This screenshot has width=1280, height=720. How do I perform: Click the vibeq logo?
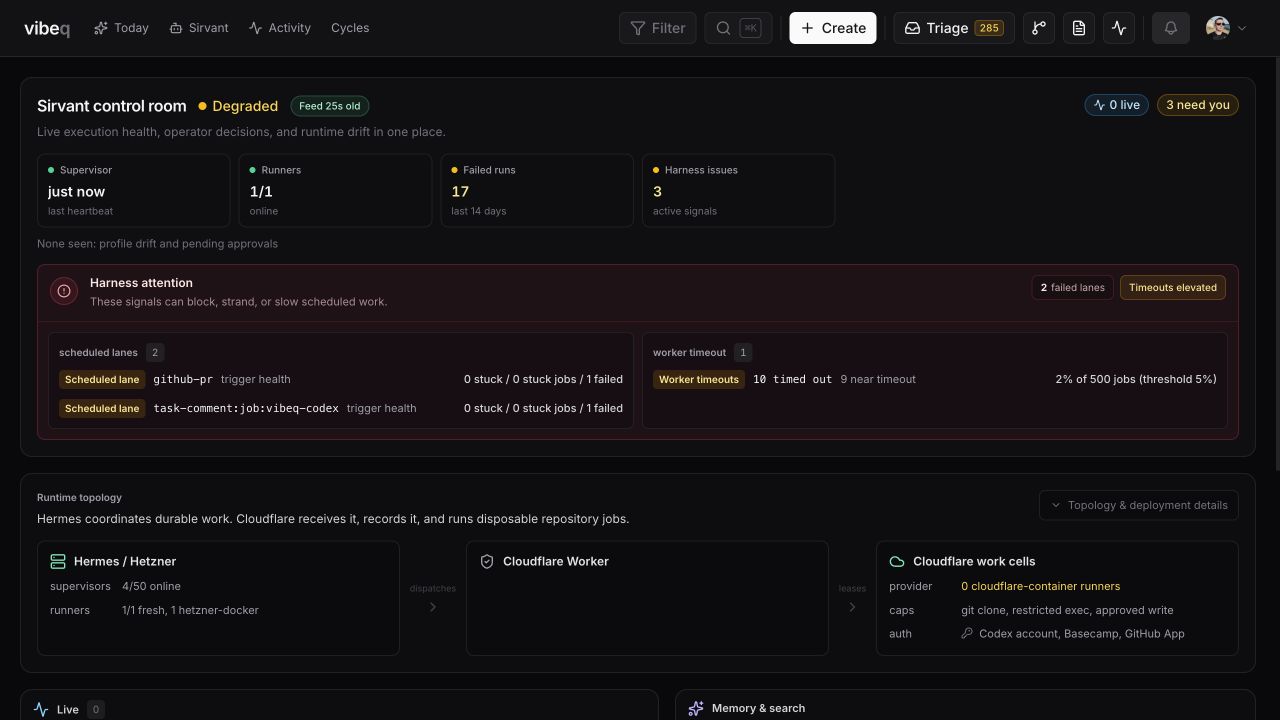point(47,28)
